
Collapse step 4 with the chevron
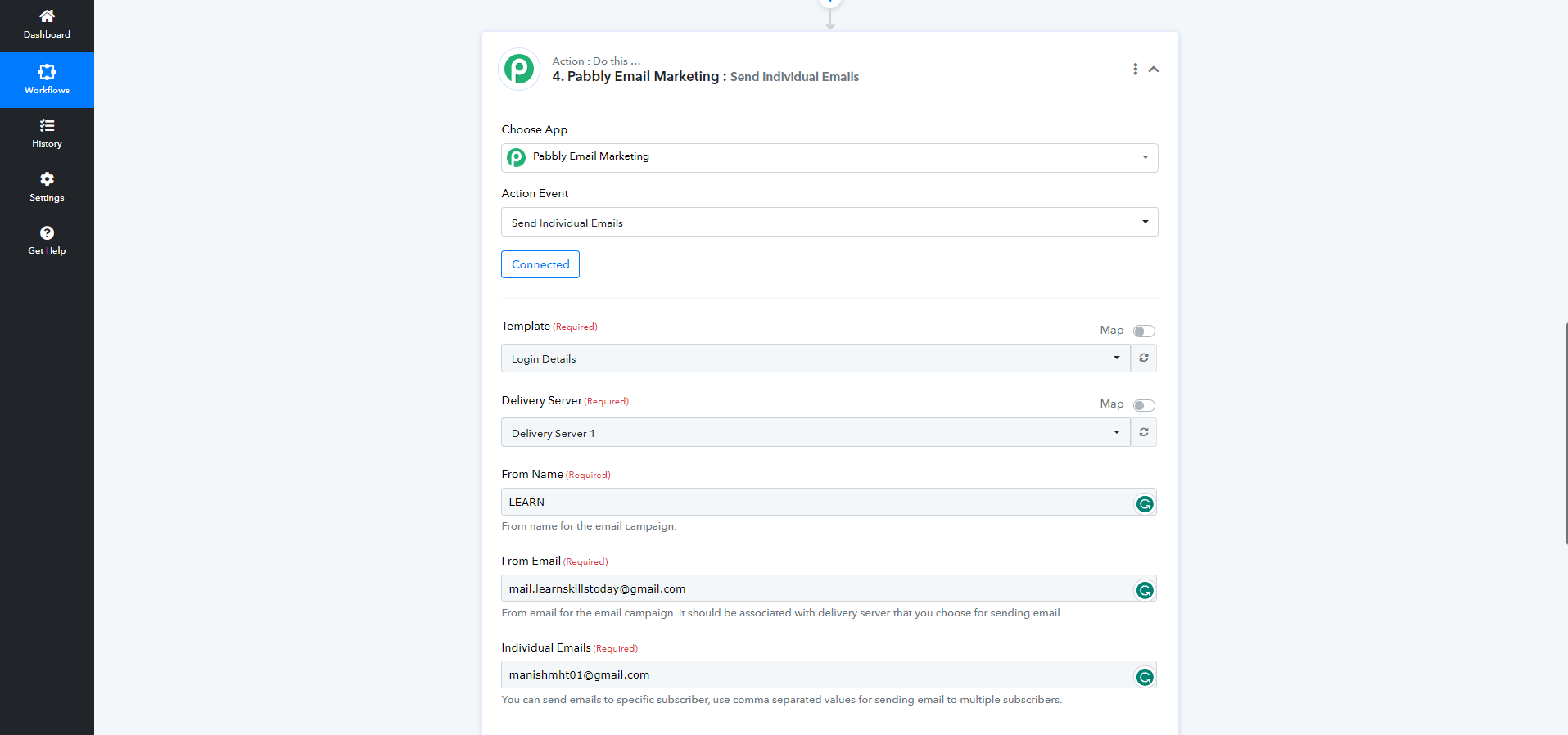pyautogui.click(x=1154, y=70)
